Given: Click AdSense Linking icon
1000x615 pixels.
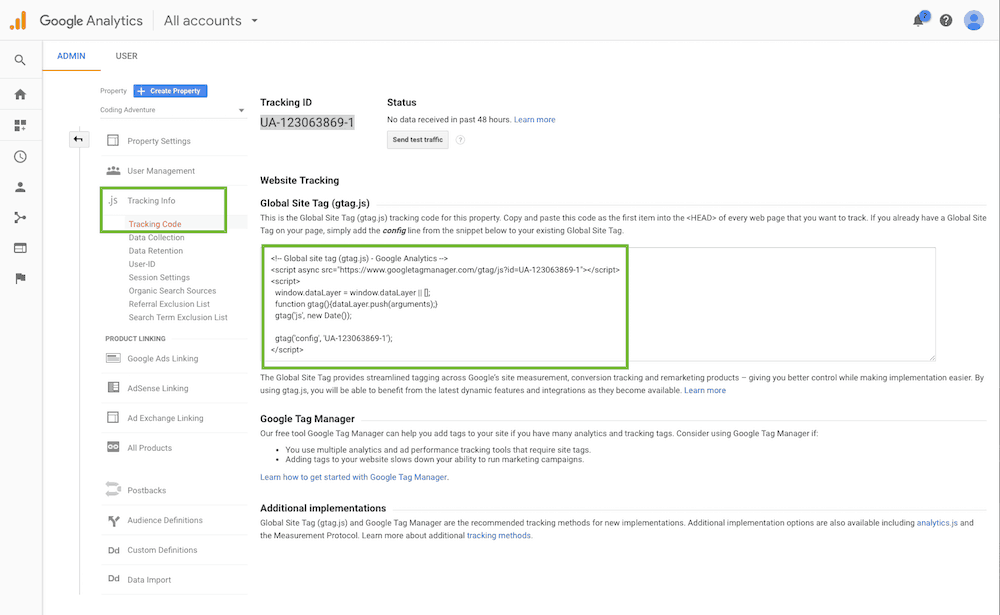Looking at the screenshot, I should [113, 387].
